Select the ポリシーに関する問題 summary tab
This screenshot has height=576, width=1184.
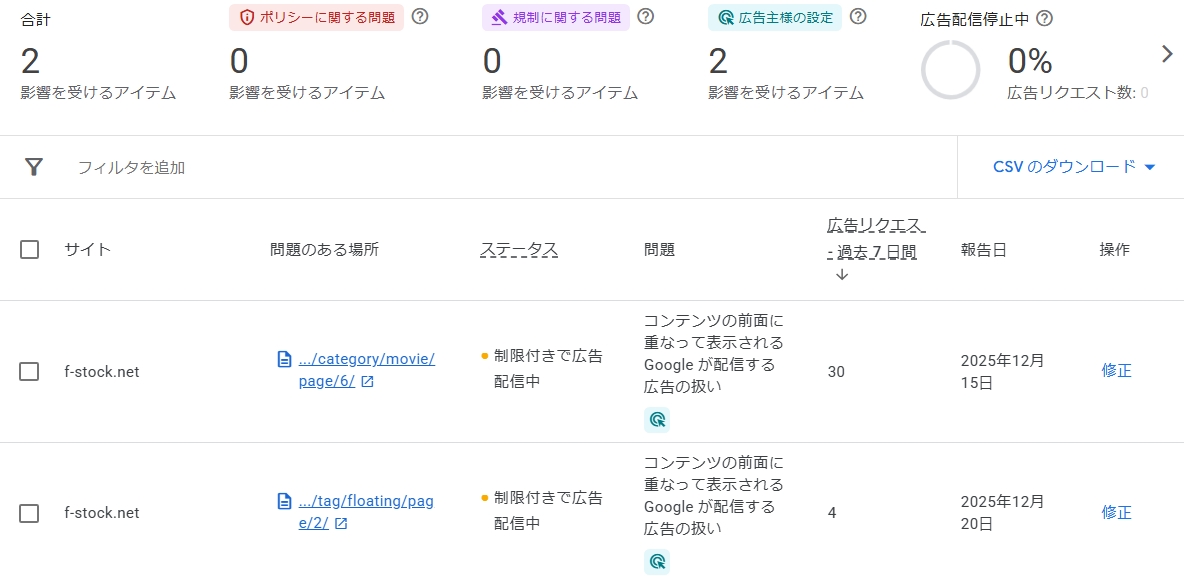click(317, 18)
